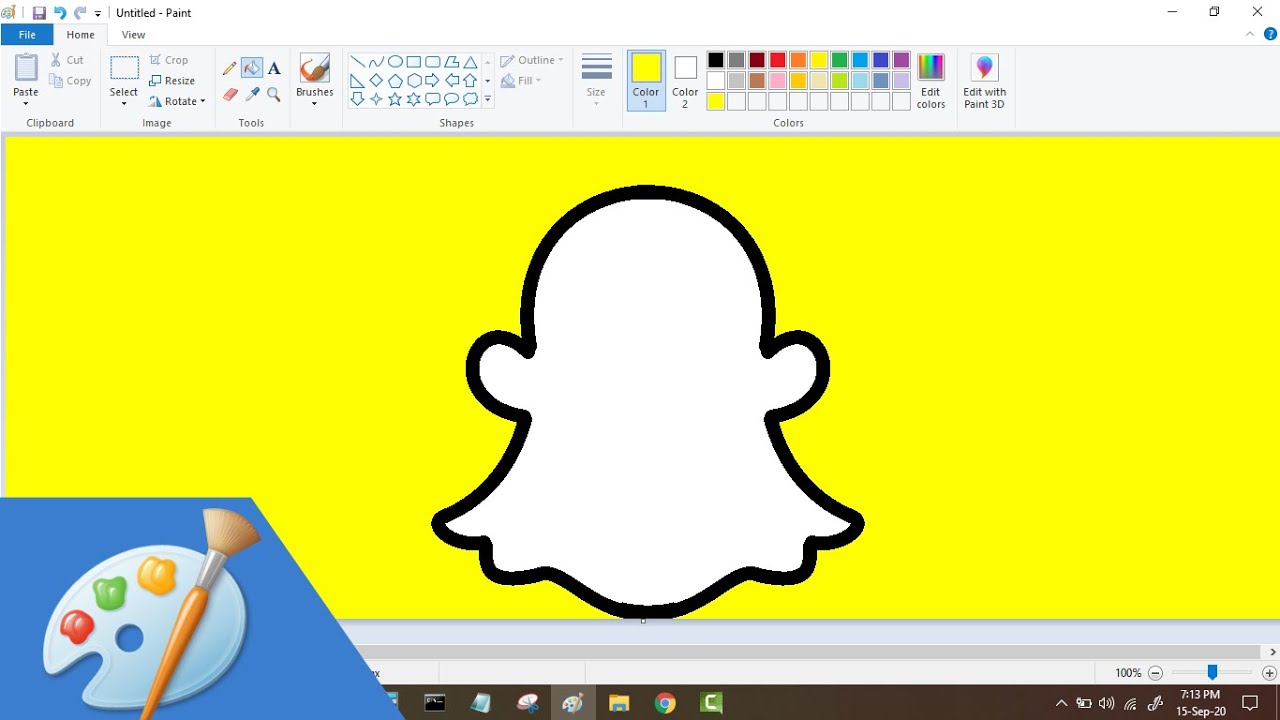Open the File menu
The width and height of the screenshot is (1280, 720).
pos(27,35)
